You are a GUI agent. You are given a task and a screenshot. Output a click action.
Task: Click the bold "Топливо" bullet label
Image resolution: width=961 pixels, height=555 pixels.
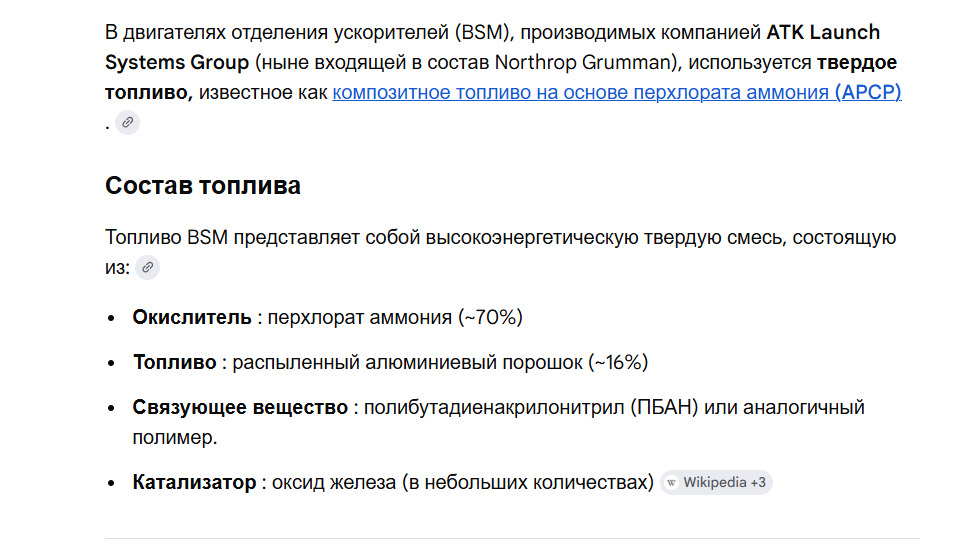tap(174, 363)
